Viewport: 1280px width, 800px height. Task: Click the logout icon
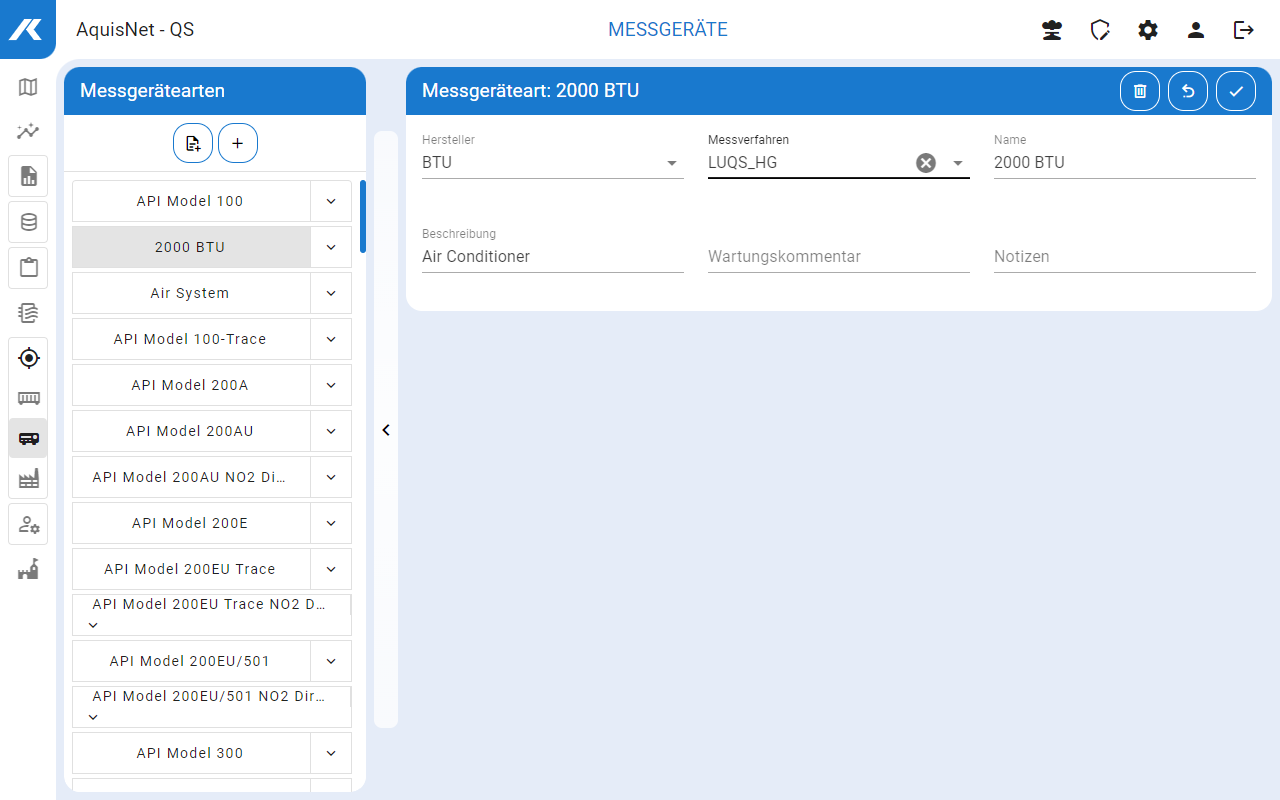click(1244, 30)
